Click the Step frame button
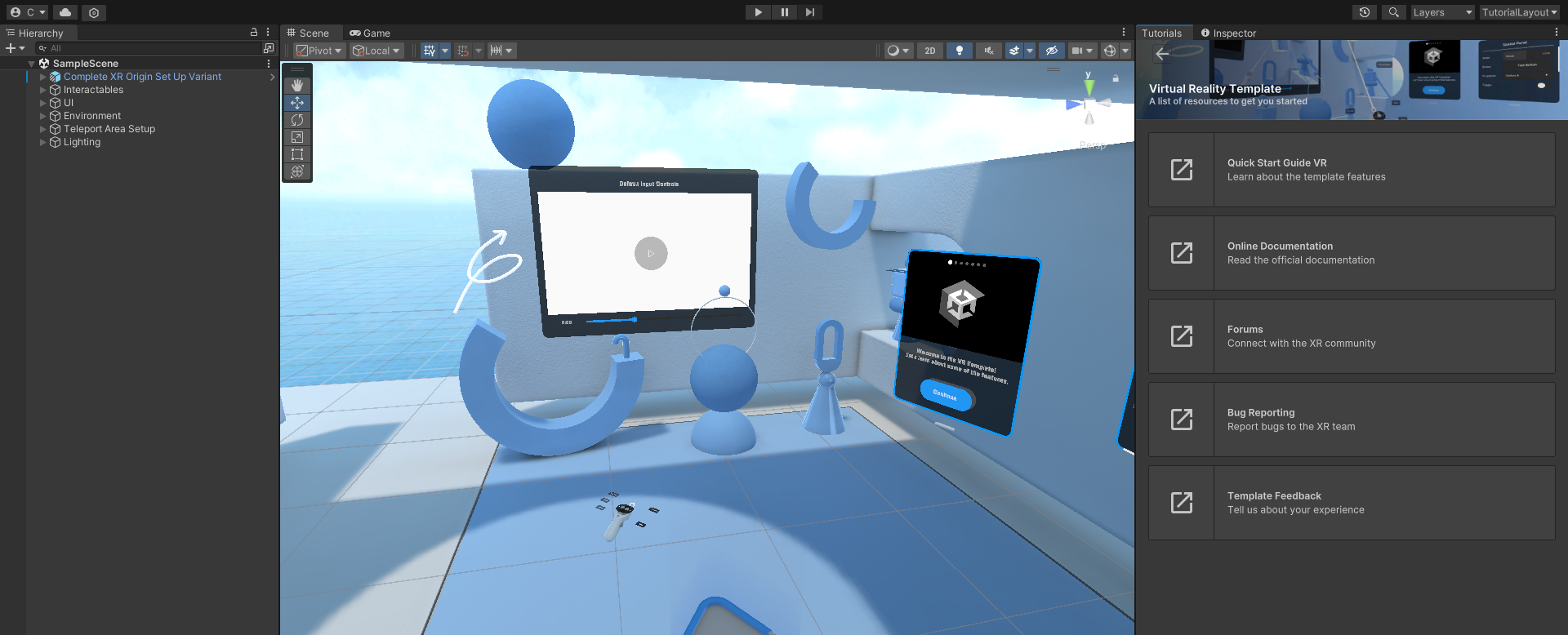The height and width of the screenshot is (635, 1568). pos(809,12)
